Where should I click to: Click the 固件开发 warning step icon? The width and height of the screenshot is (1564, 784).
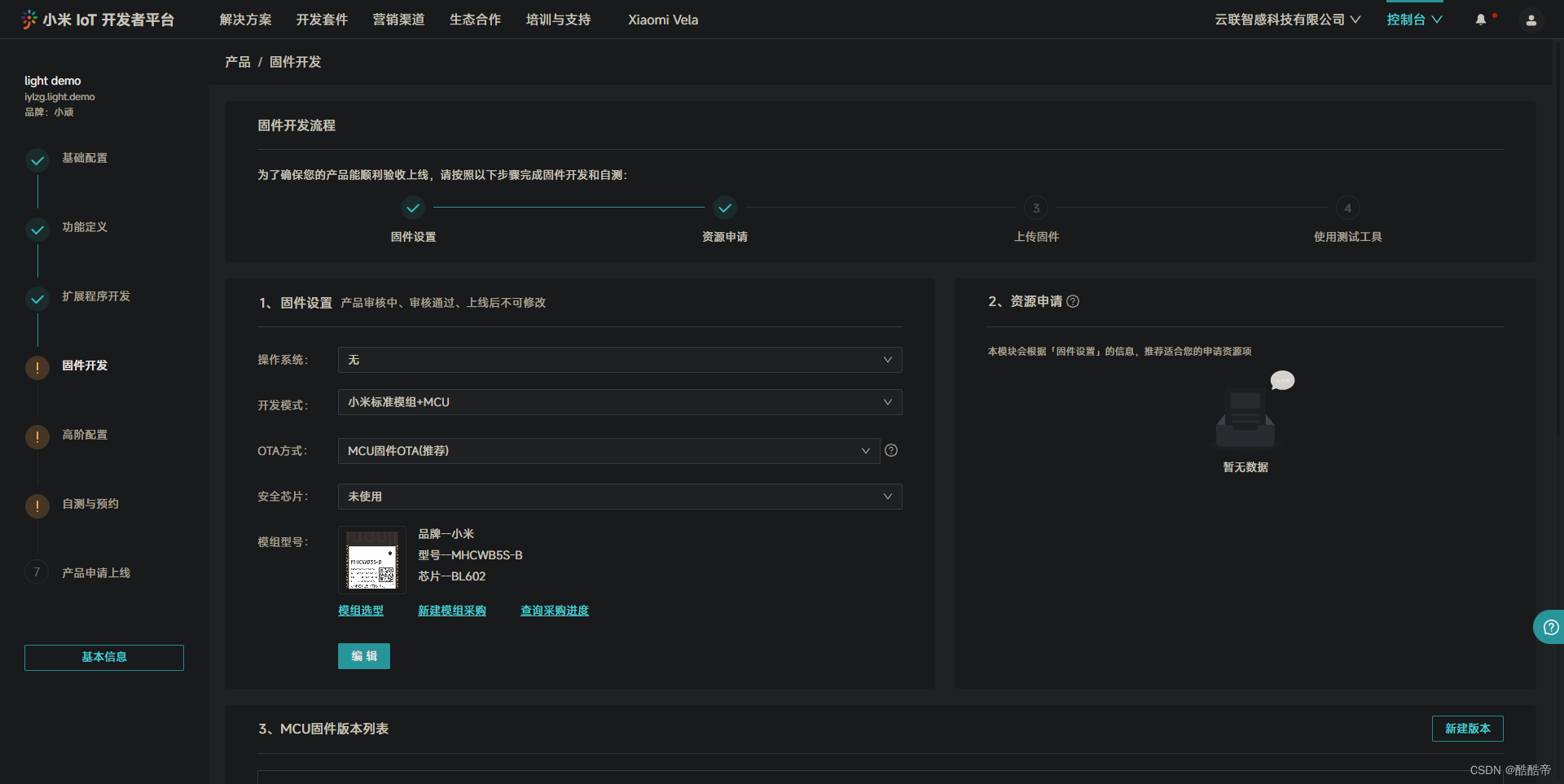(37, 368)
